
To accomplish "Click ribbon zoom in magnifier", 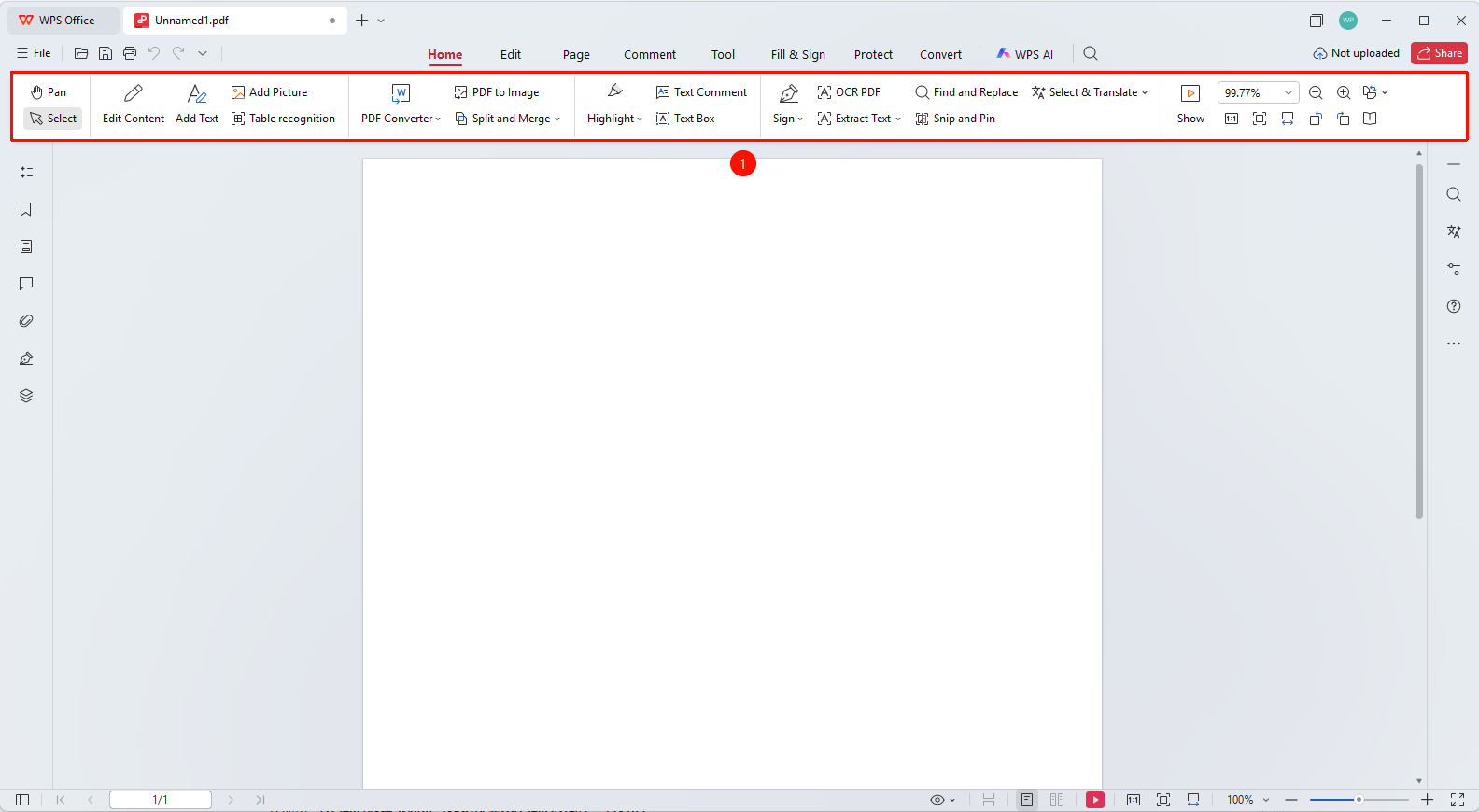I will 1344,92.
